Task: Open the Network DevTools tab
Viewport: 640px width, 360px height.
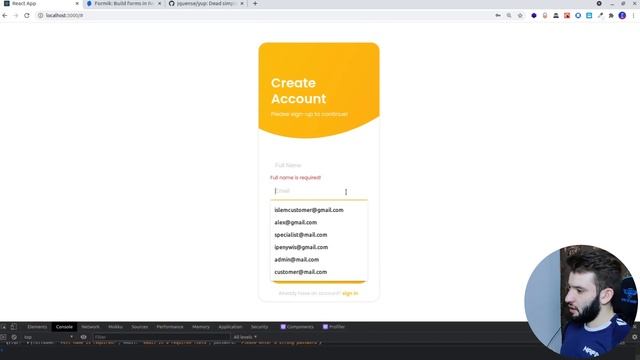Action: tap(90, 327)
